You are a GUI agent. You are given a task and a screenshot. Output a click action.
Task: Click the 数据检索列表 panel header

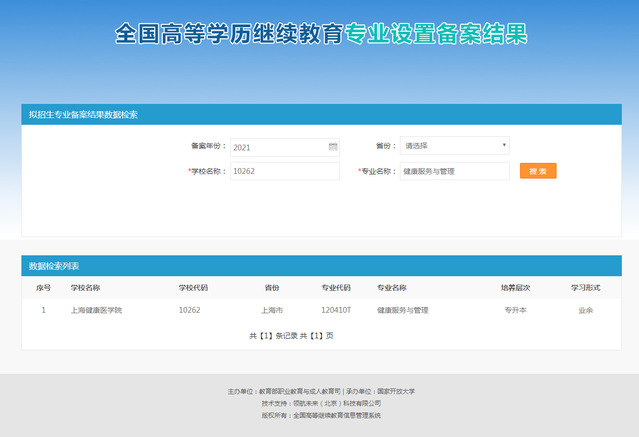tap(54, 266)
